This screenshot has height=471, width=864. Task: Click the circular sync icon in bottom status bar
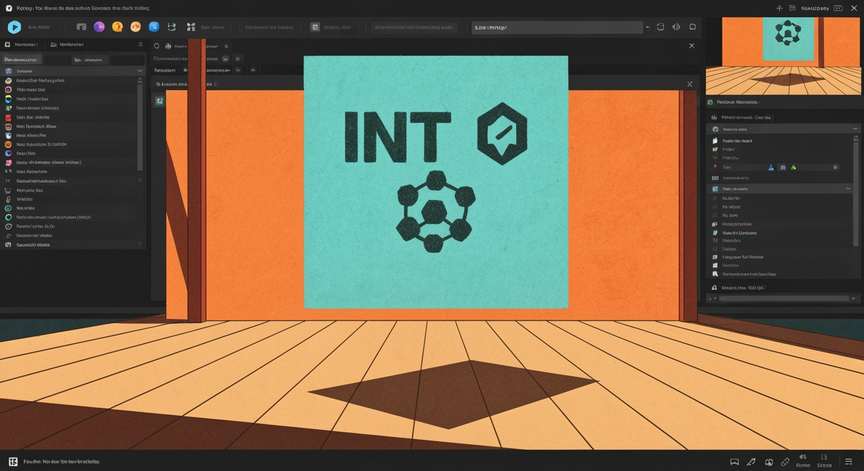pos(769,462)
